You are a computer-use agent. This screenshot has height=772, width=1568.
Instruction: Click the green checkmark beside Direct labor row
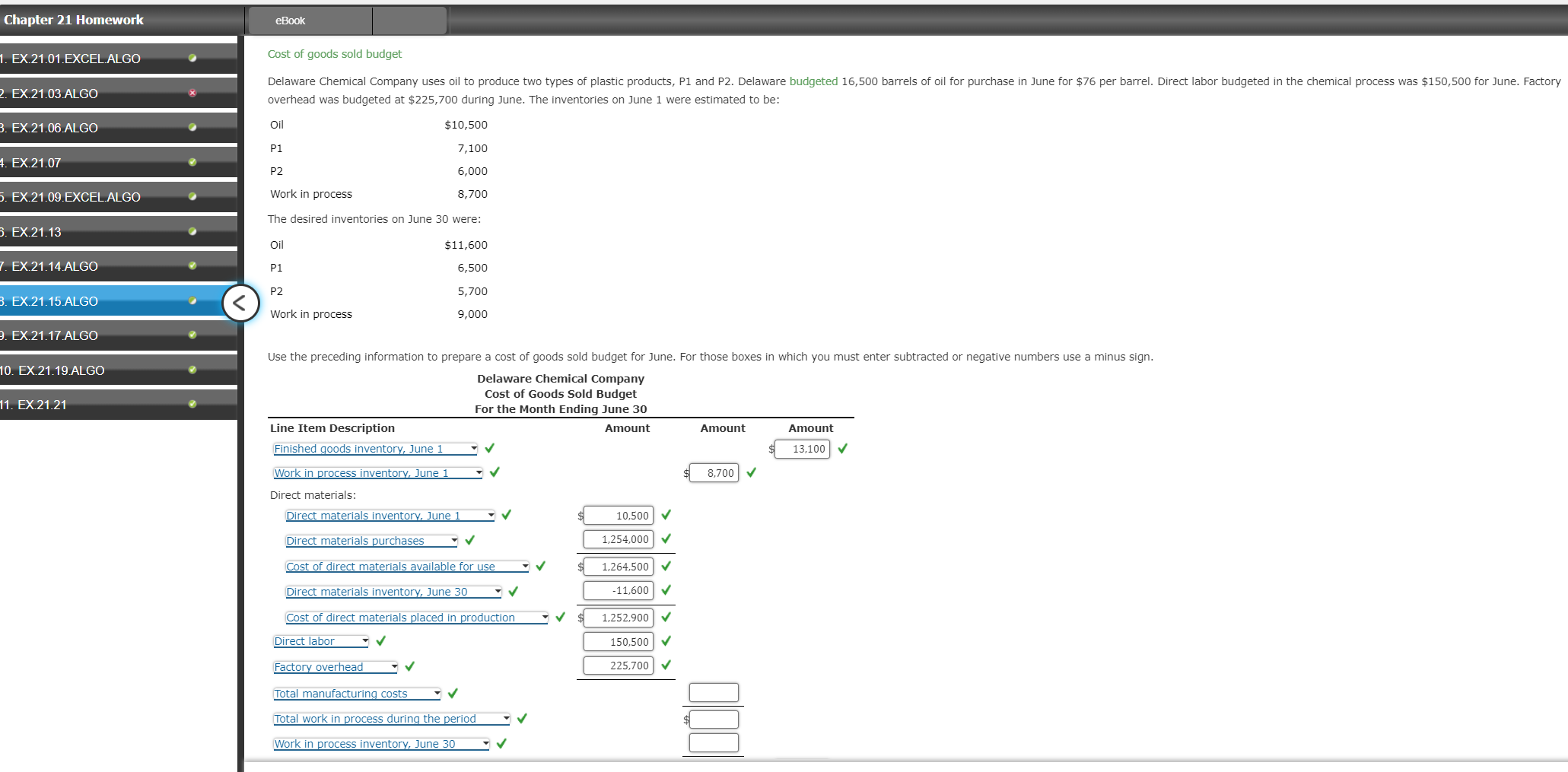380,641
